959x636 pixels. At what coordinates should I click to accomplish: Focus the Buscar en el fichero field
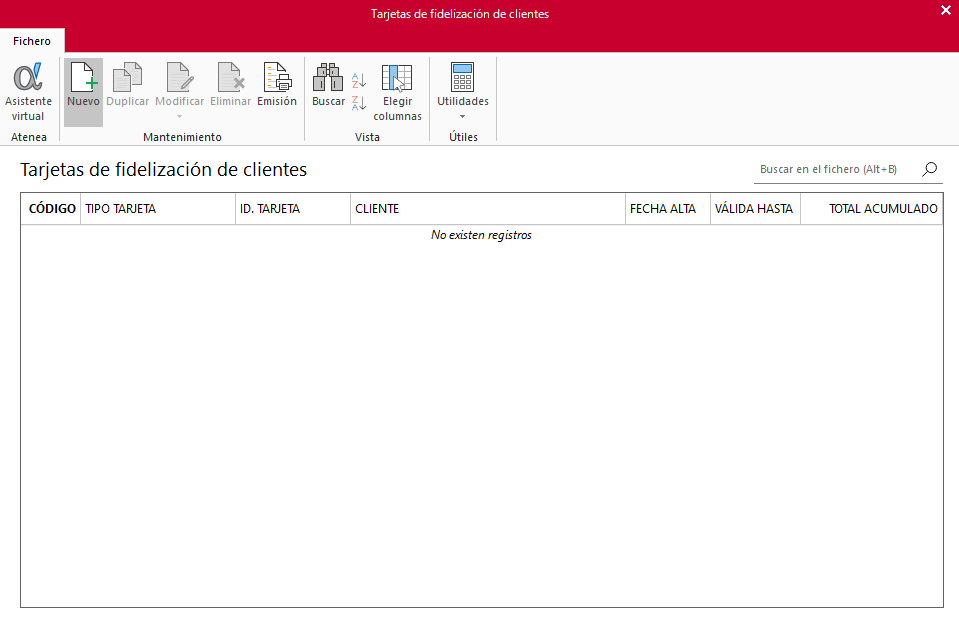click(837, 169)
